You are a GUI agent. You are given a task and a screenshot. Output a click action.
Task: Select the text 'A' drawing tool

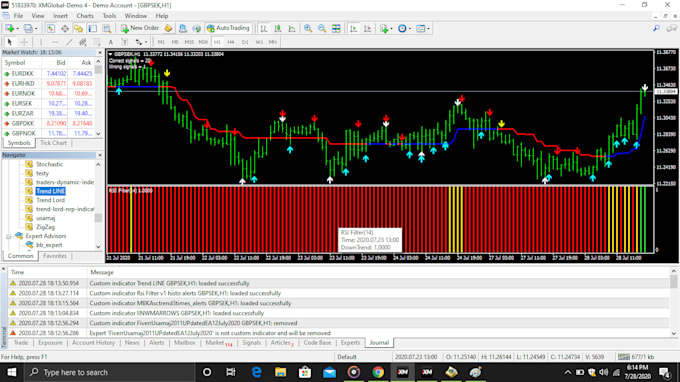pyautogui.click(x=111, y=42)
